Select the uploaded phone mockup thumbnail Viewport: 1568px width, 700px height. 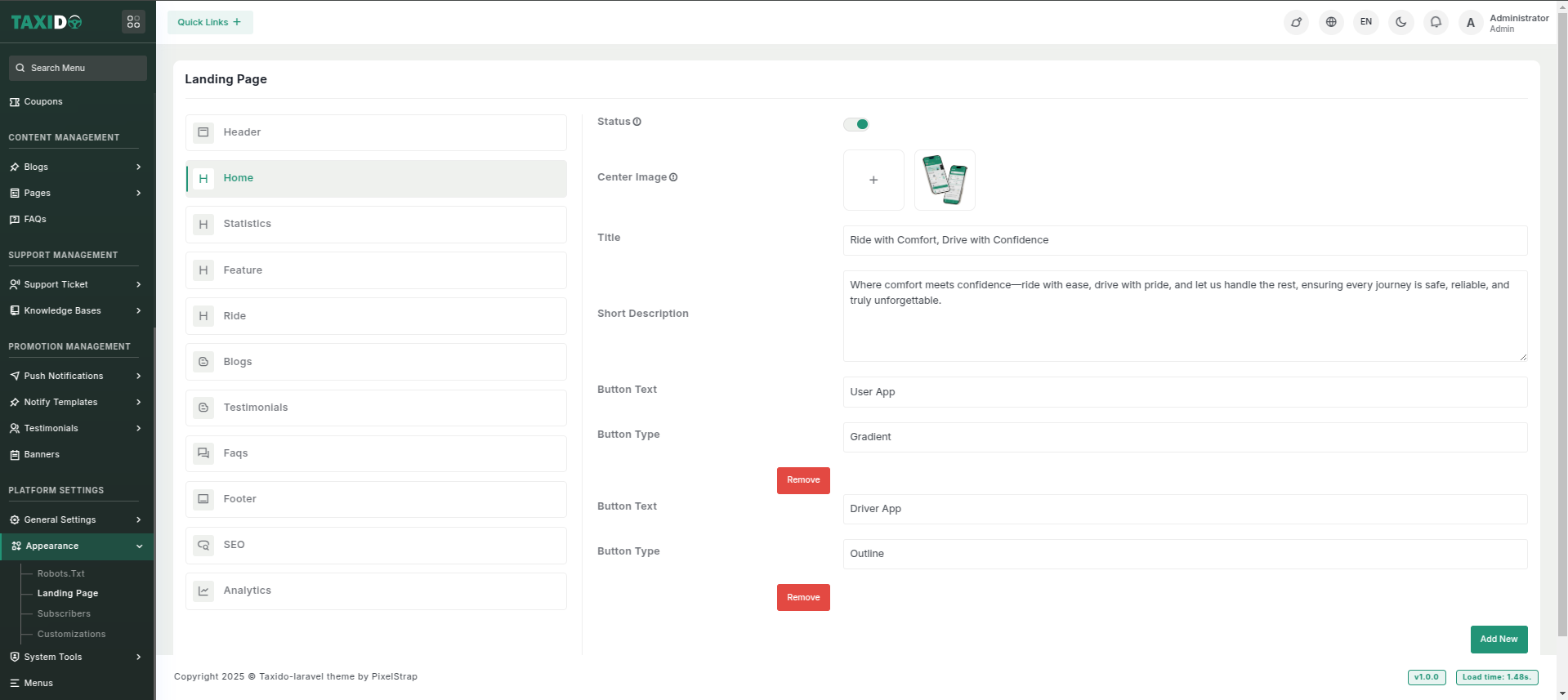(945, 180)
